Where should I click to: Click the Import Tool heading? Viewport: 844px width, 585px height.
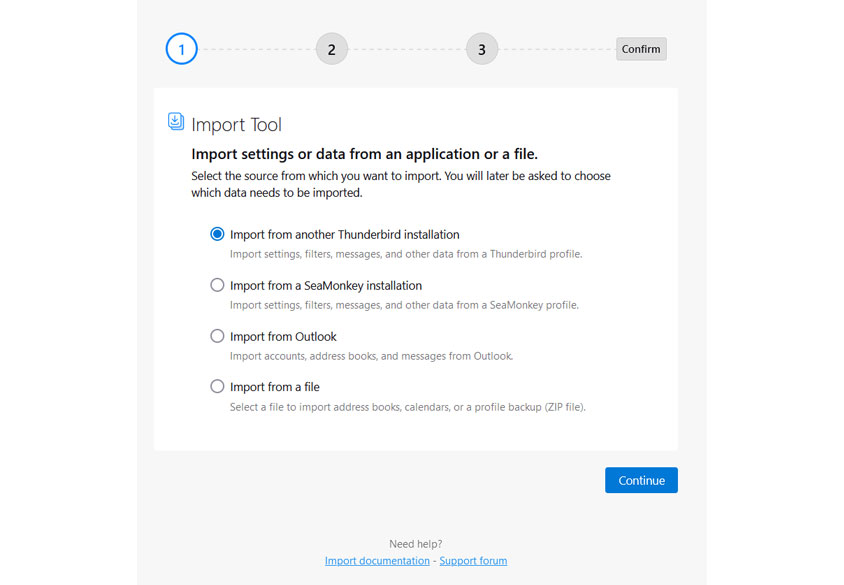[x=236, y=124]
